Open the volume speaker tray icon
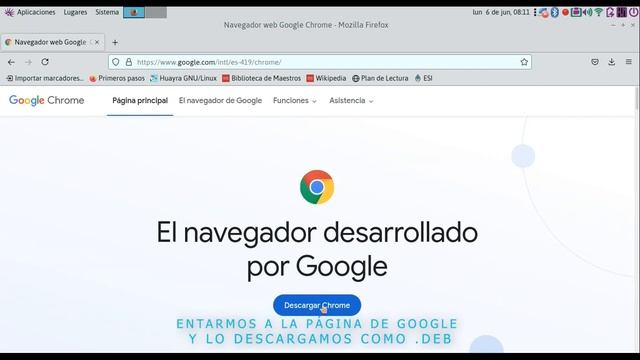Image resolution: width=640 pixels, height=360 pixels. pos(587,12)
